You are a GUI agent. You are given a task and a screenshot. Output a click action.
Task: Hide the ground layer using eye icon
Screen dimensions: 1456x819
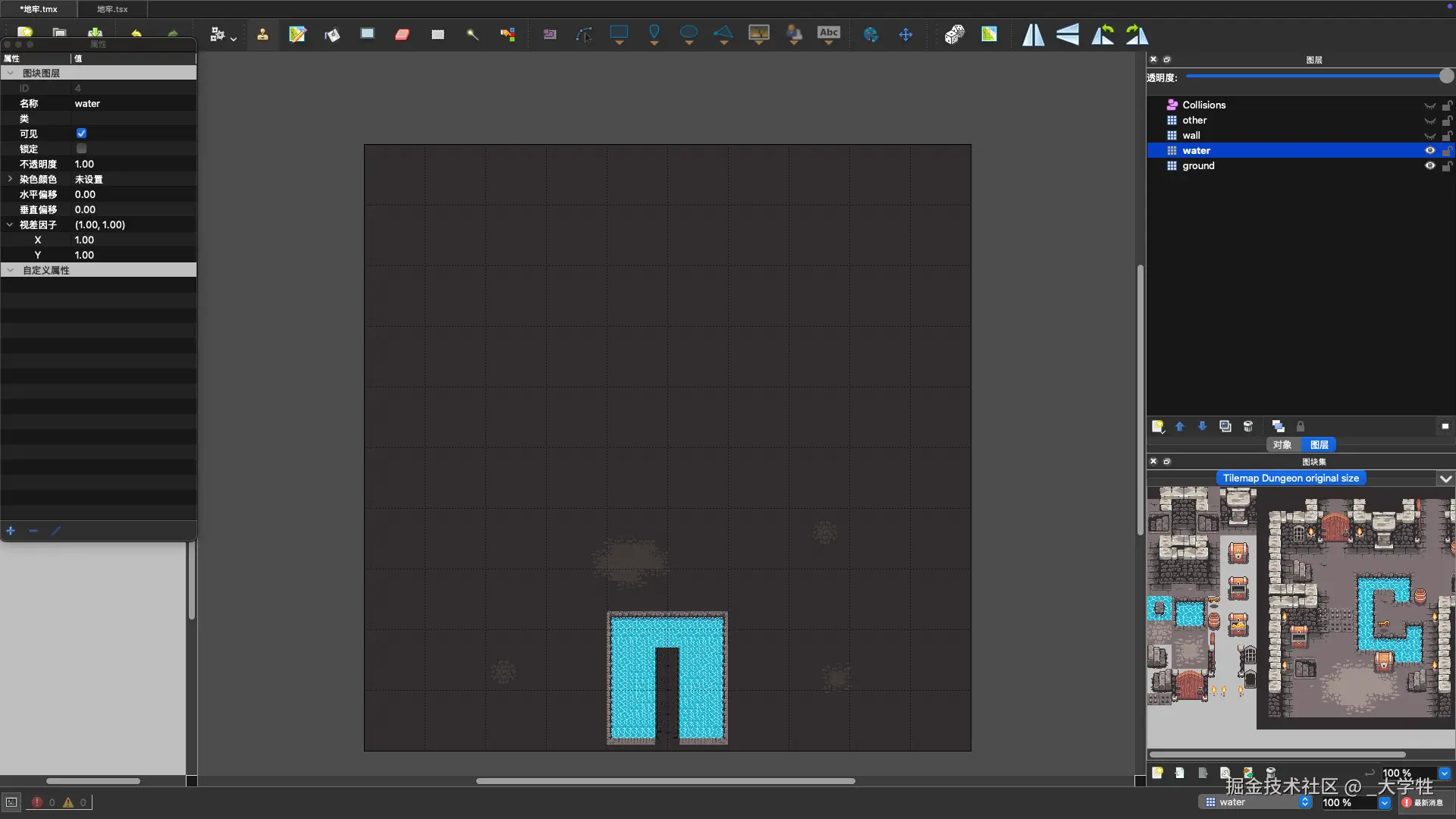1429,165
